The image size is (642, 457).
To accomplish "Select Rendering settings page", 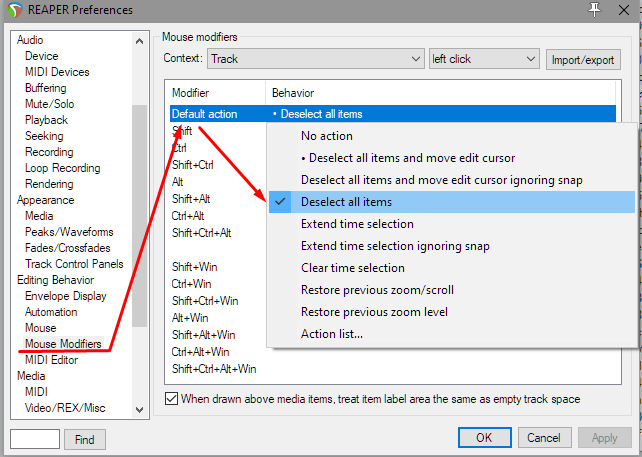I will click(x=49, y=184).
